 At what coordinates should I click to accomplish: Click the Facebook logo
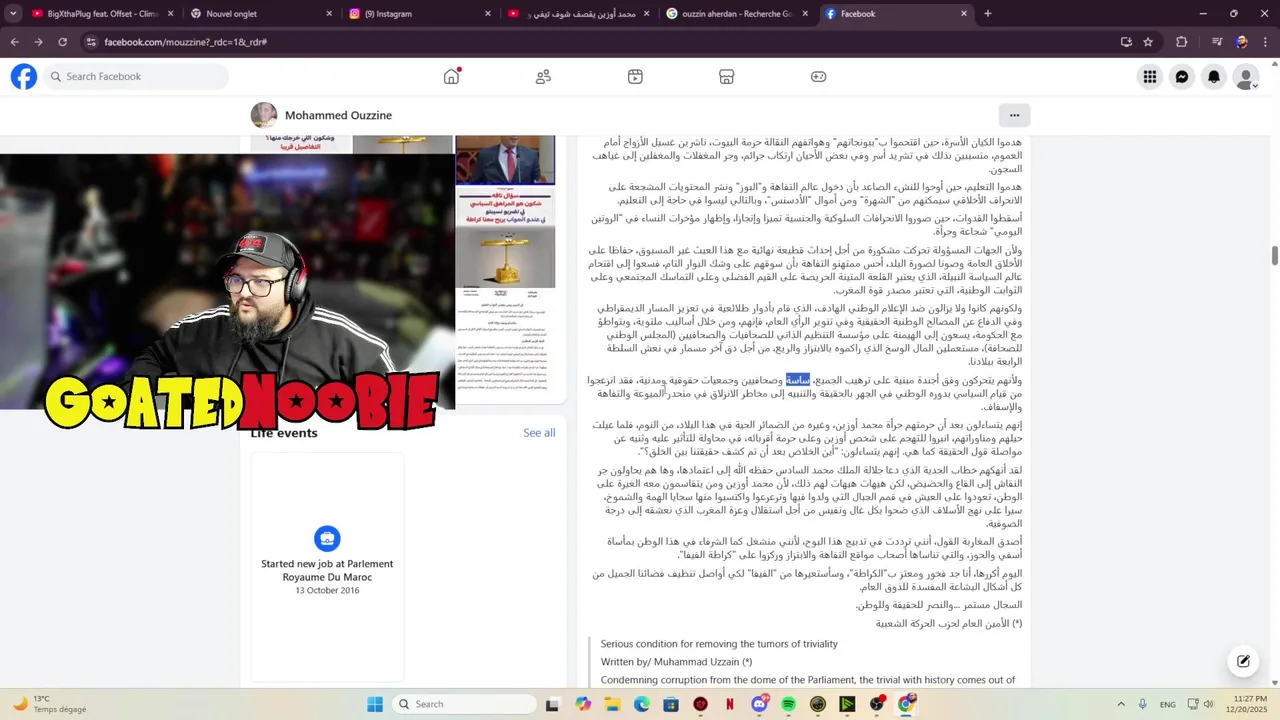tap(24, 77)
